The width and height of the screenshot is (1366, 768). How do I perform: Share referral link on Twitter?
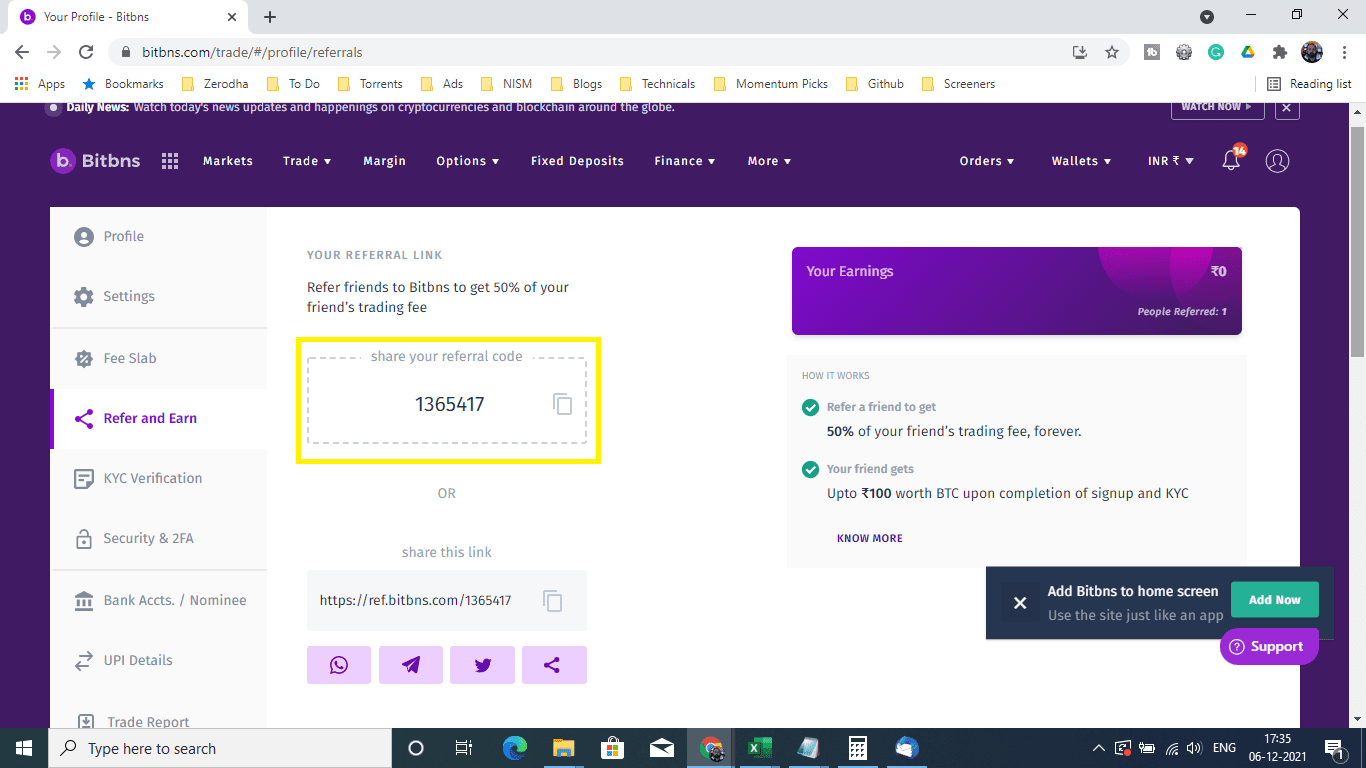pyautogui.click(x=482, y=664)
